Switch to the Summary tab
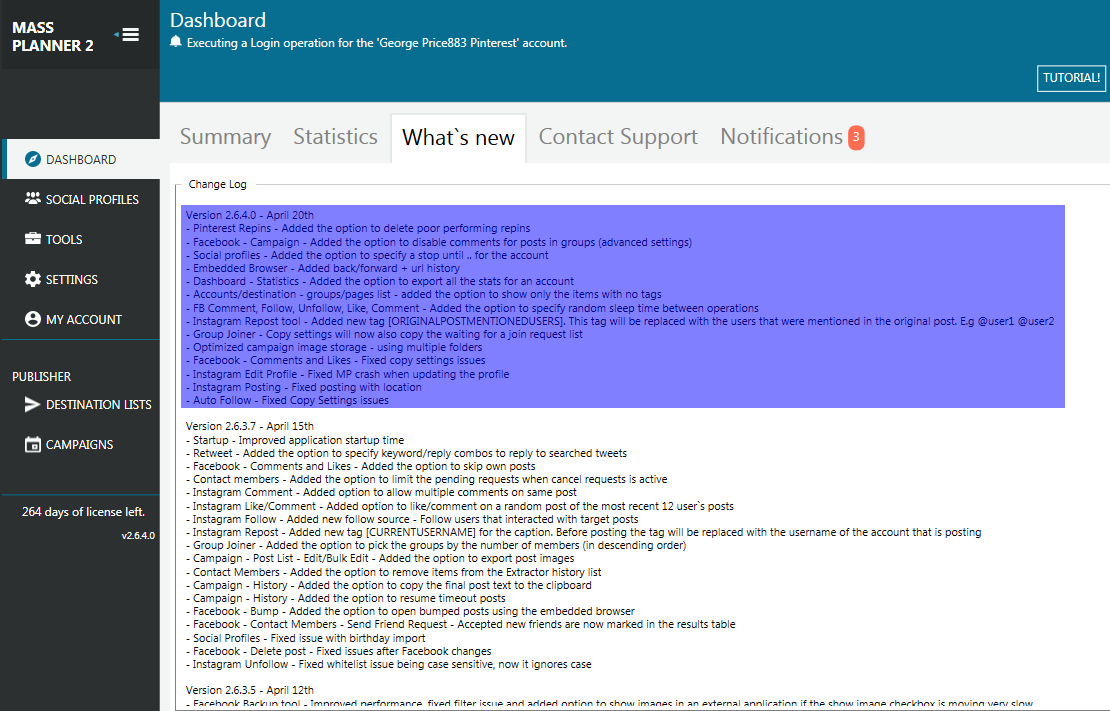This screenshot has height=711, width=1110. pos(225,137)
